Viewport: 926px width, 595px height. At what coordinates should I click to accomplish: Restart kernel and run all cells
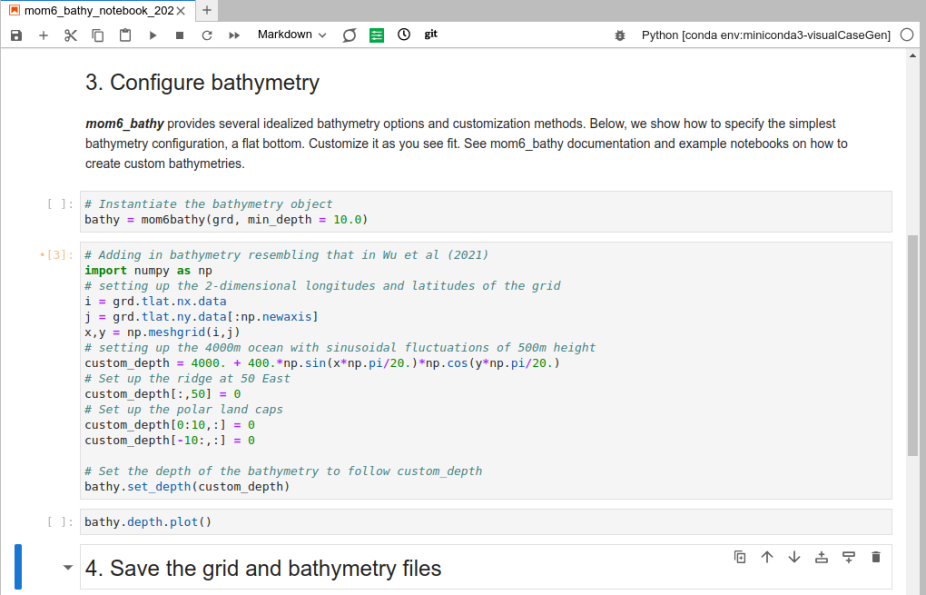[x=234, y=35]
